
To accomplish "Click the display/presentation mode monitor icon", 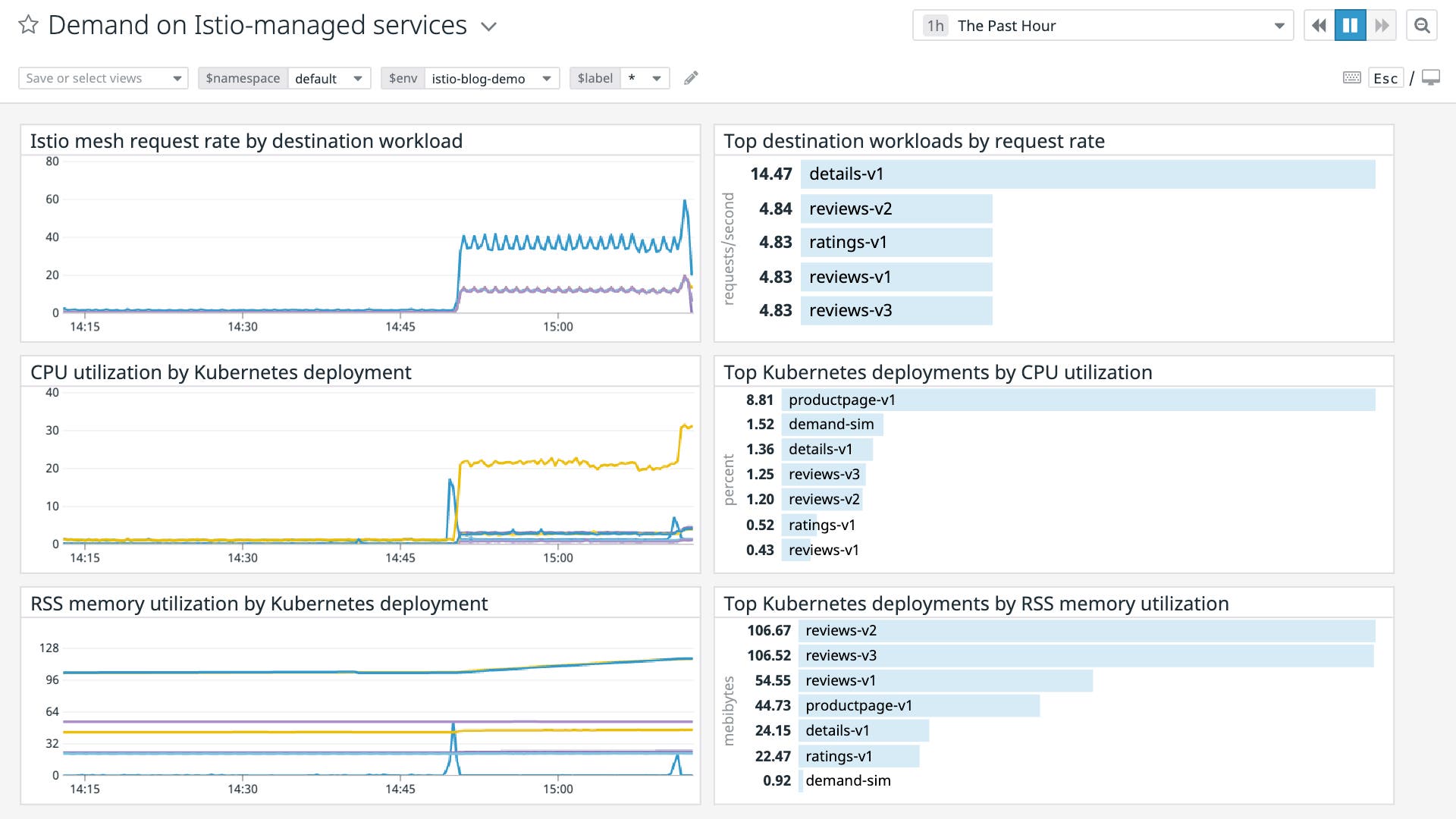I will click(x=1430, y=77).
